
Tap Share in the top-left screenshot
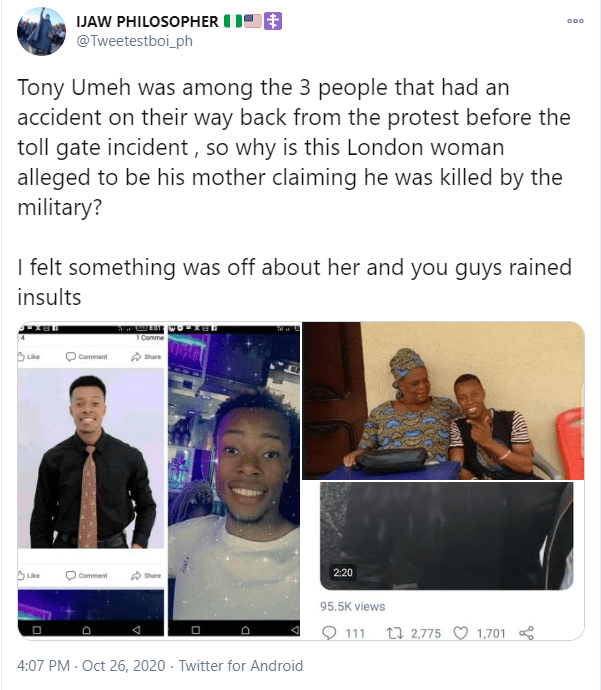(x=147, y=356)
